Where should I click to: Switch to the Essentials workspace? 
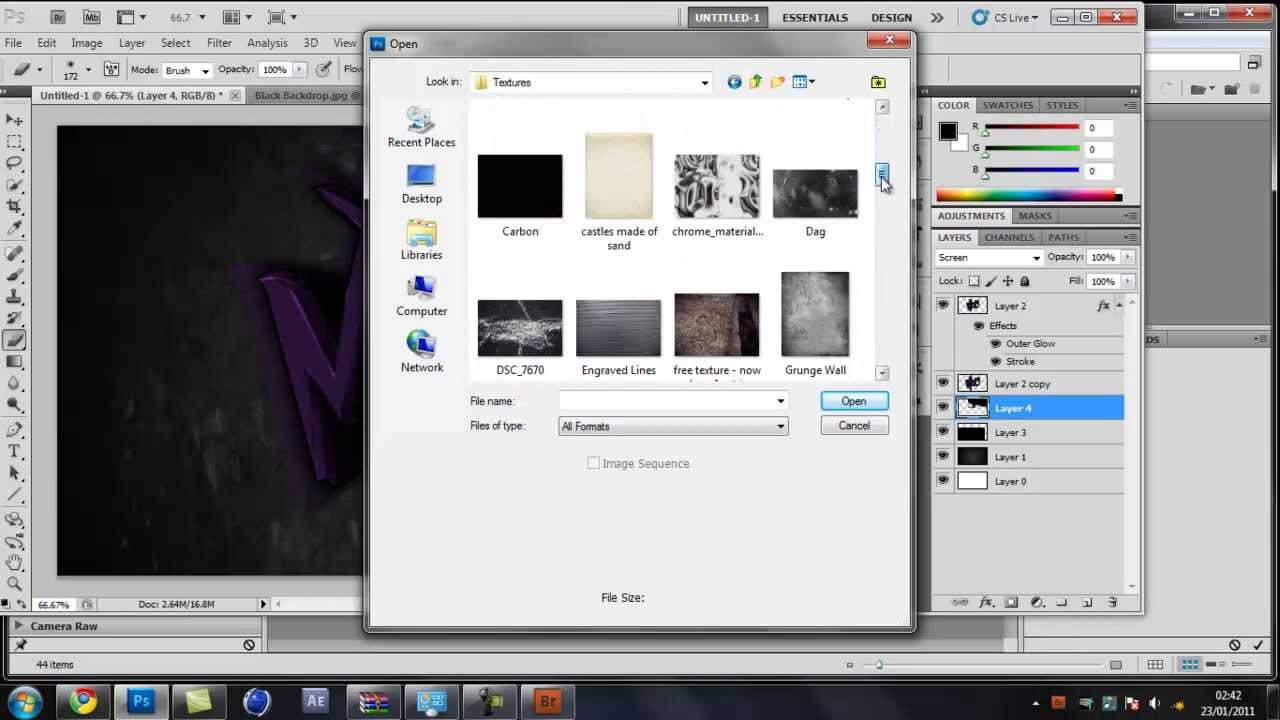click(815, 17)
